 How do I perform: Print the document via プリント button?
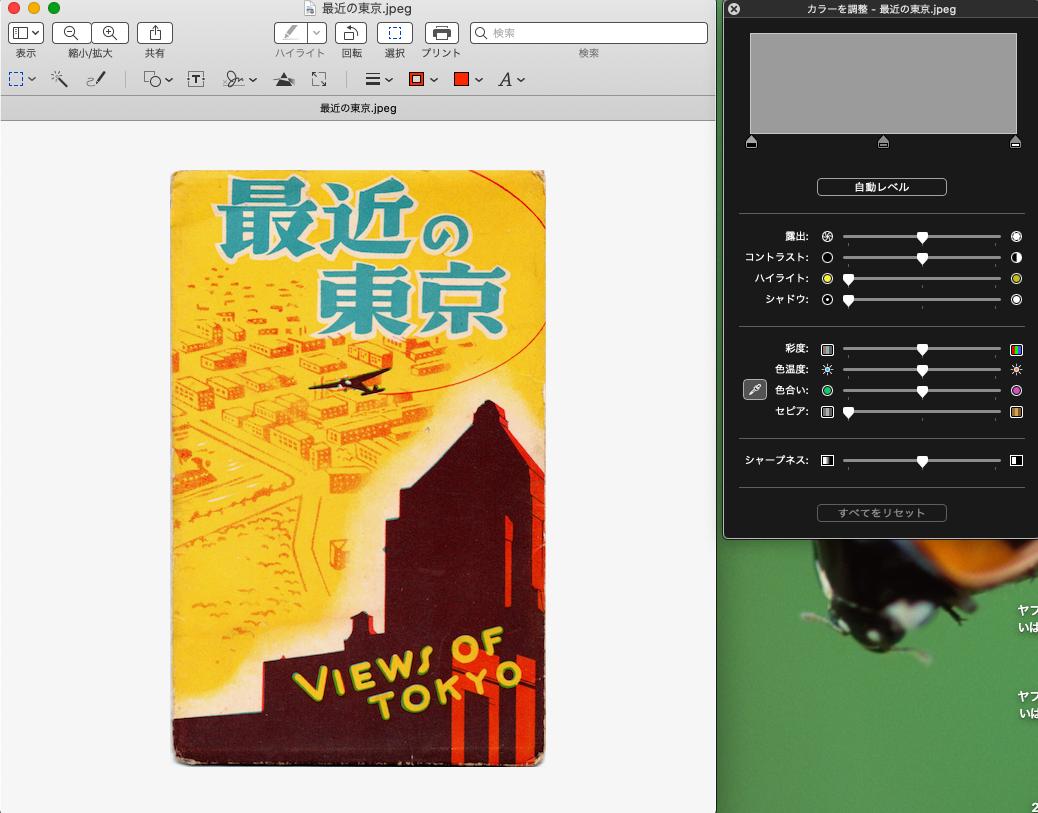441,33
